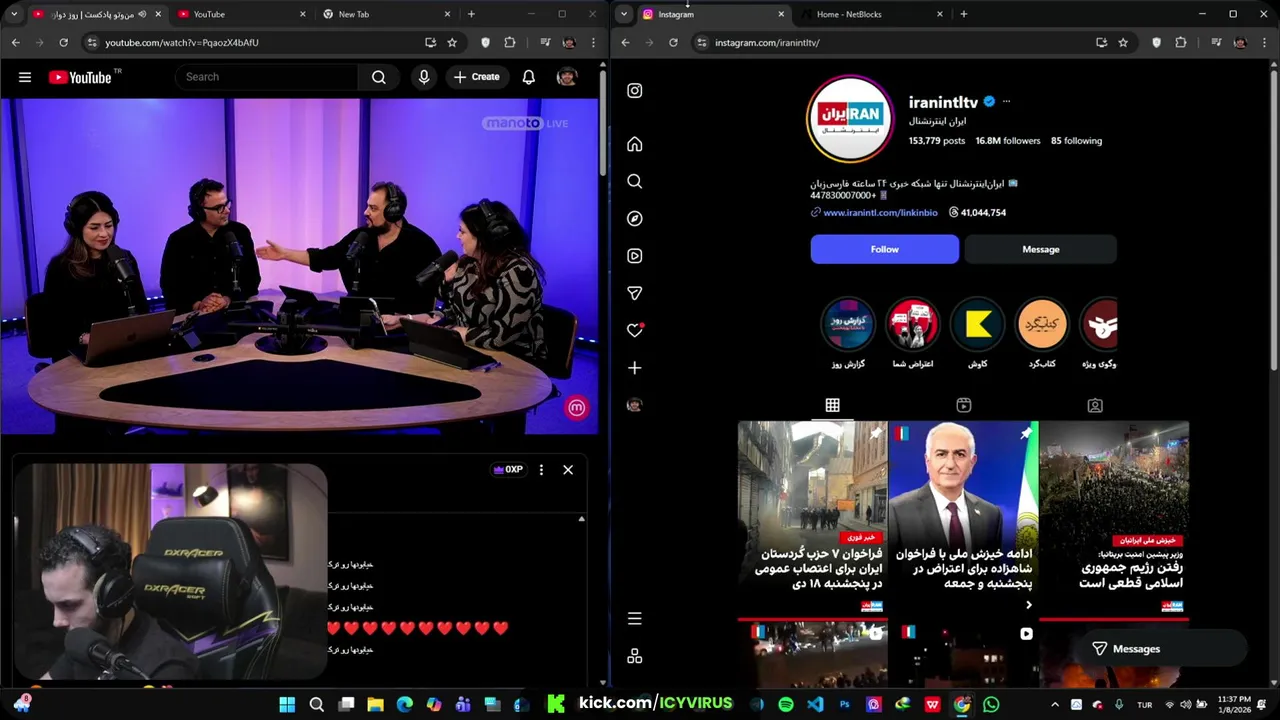Open Photoshop from the taskbar

pyautogui.click(x=844, y=705)
